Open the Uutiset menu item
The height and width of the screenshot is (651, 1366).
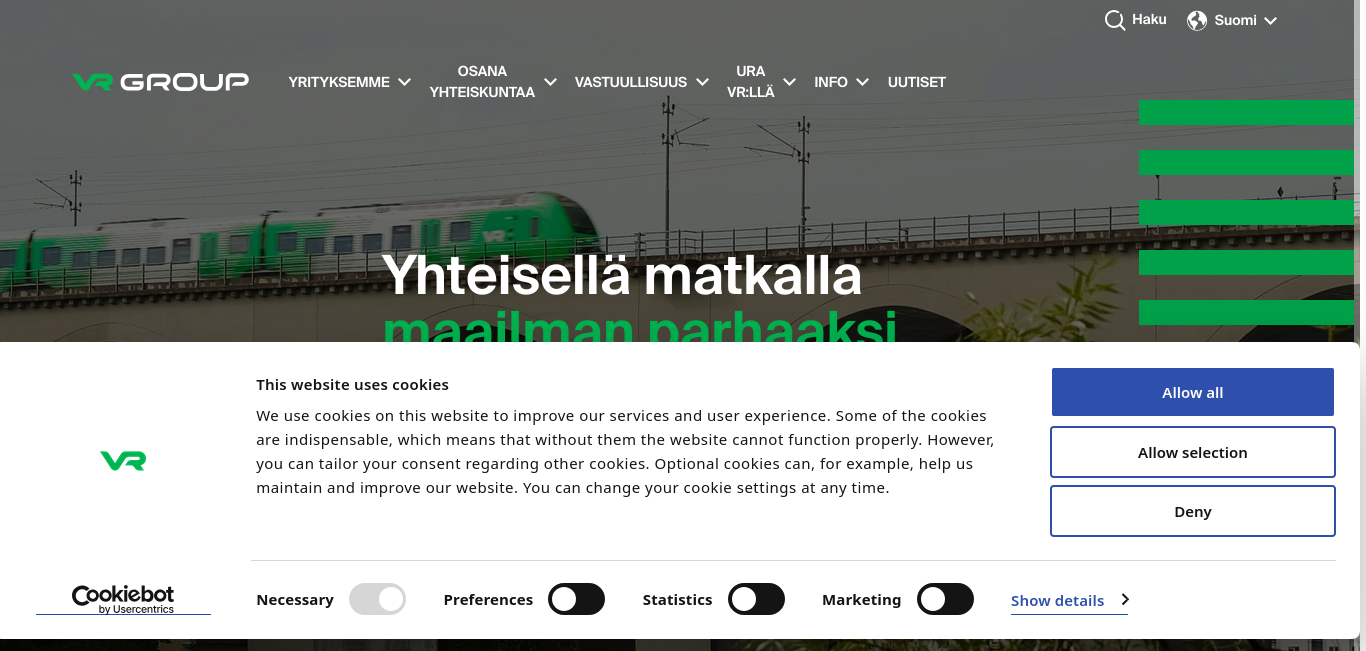(917, 82)
